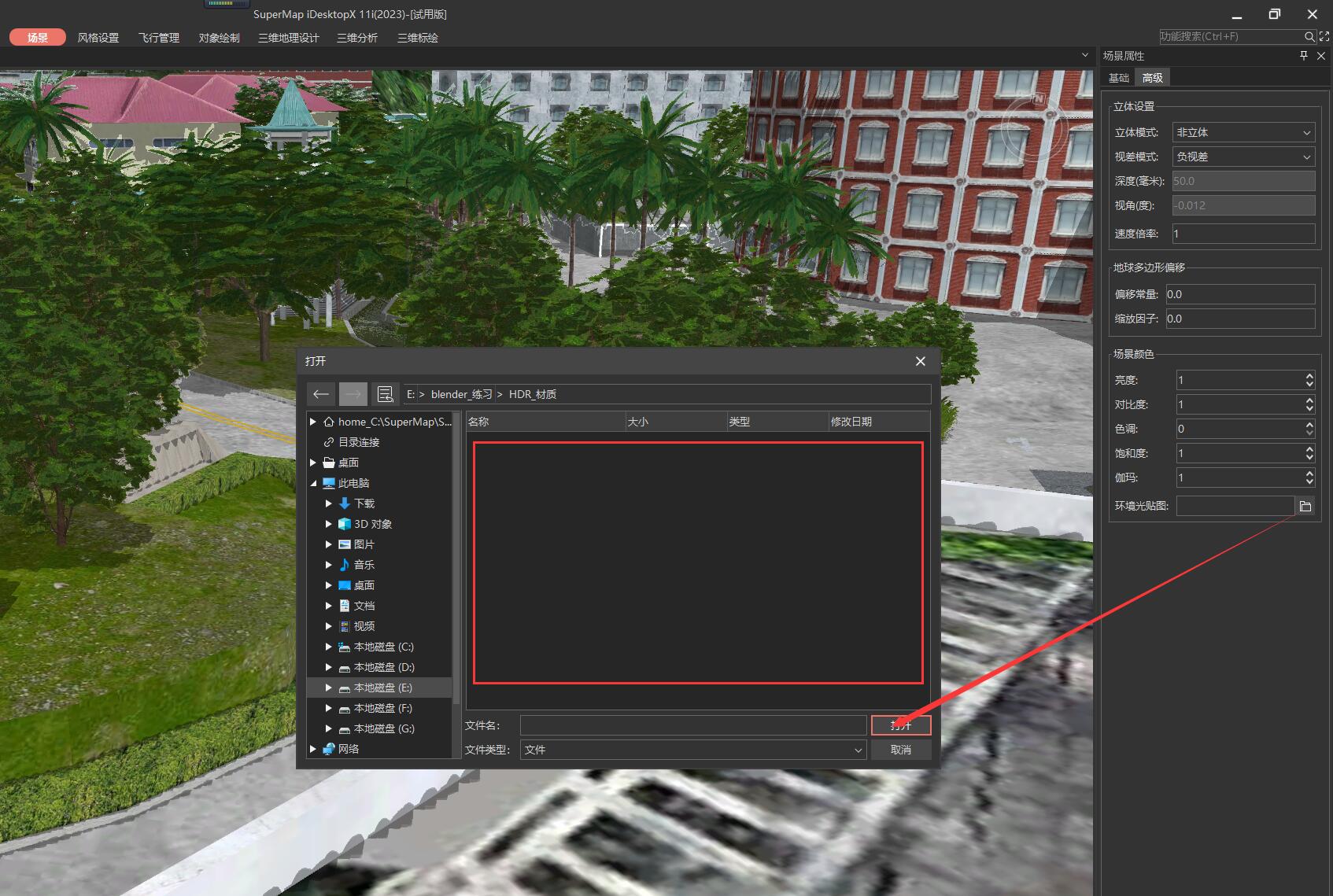Click the 偏移常量 input field
The height and width of the screenshot is (896, 1333).
point(1240,294)
